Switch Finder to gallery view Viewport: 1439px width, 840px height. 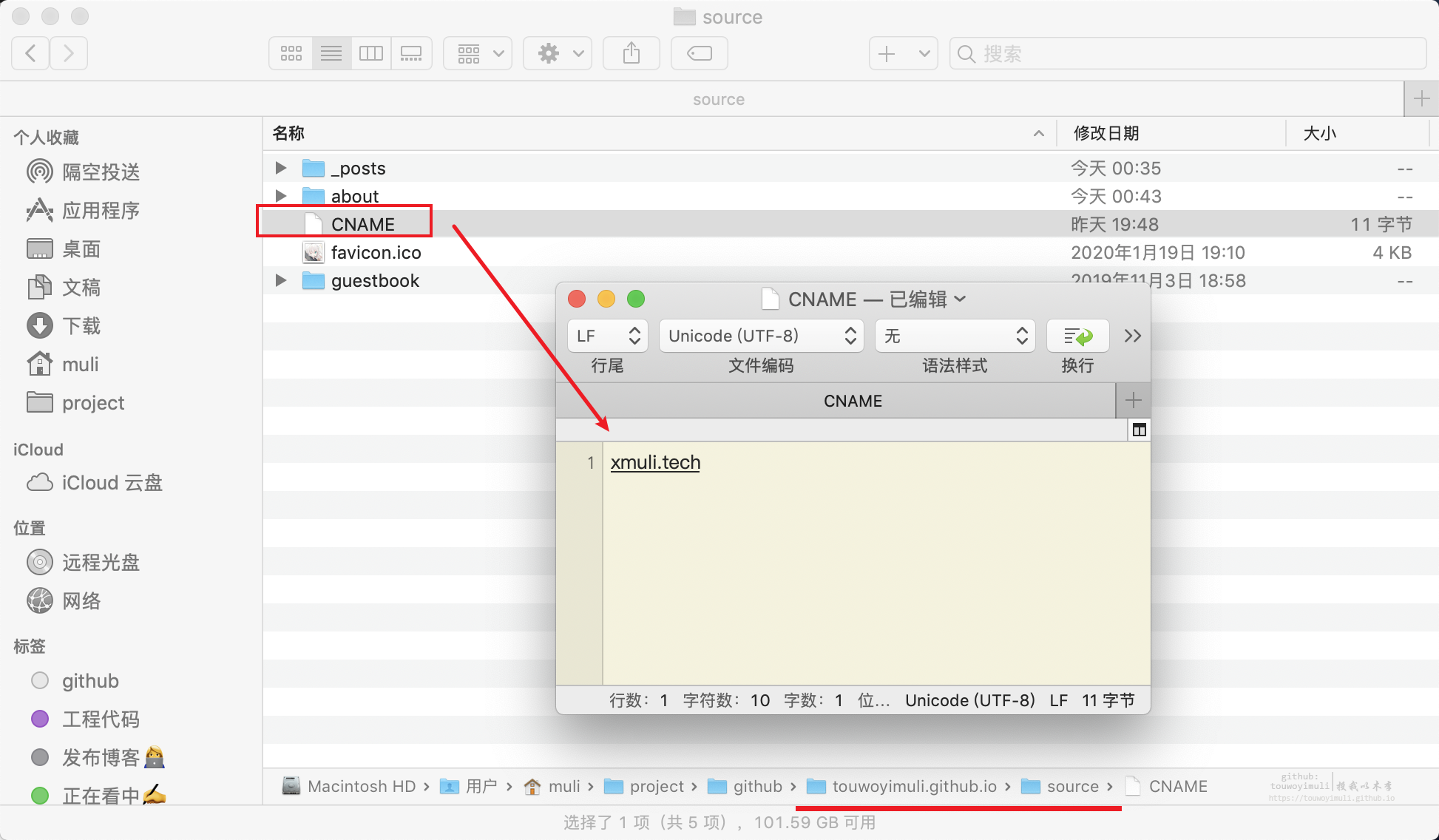[410, 53]
